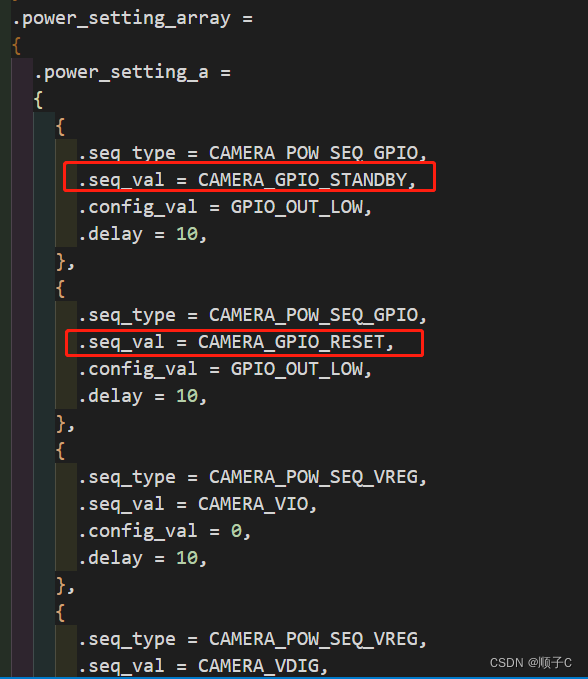
Task: Click delay value 10 in STANDBY block
Action: coord(187,234)
